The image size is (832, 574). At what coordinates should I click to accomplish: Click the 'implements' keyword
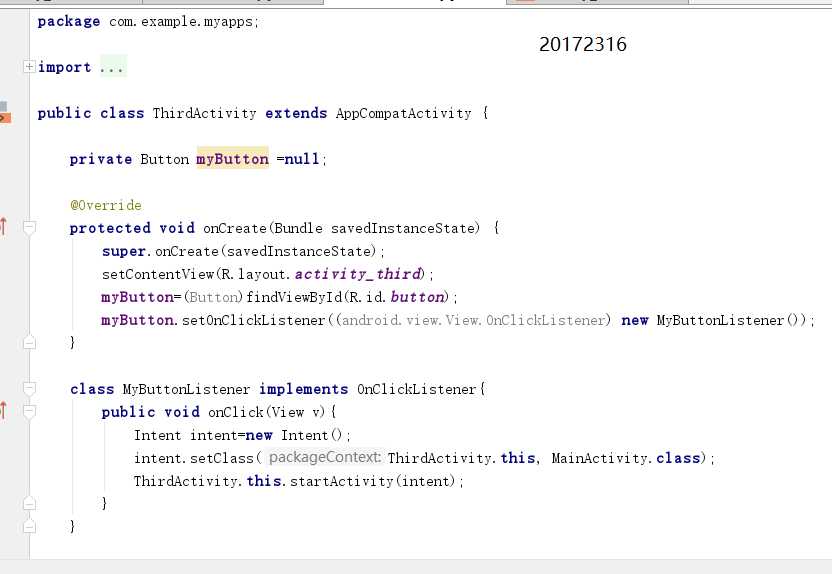(x=304, y=389)
